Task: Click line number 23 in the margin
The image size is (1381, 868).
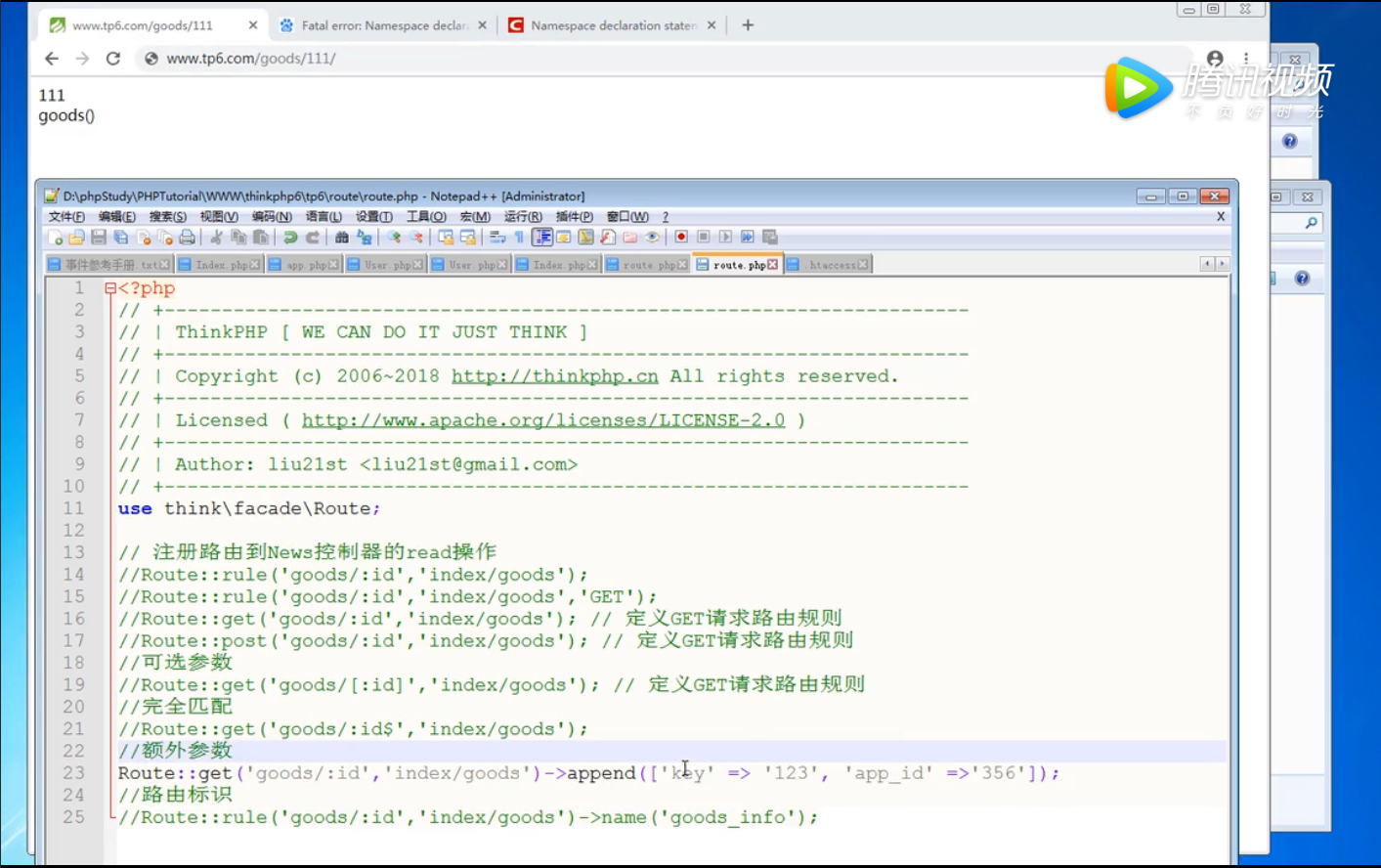Action: [74, 773]
